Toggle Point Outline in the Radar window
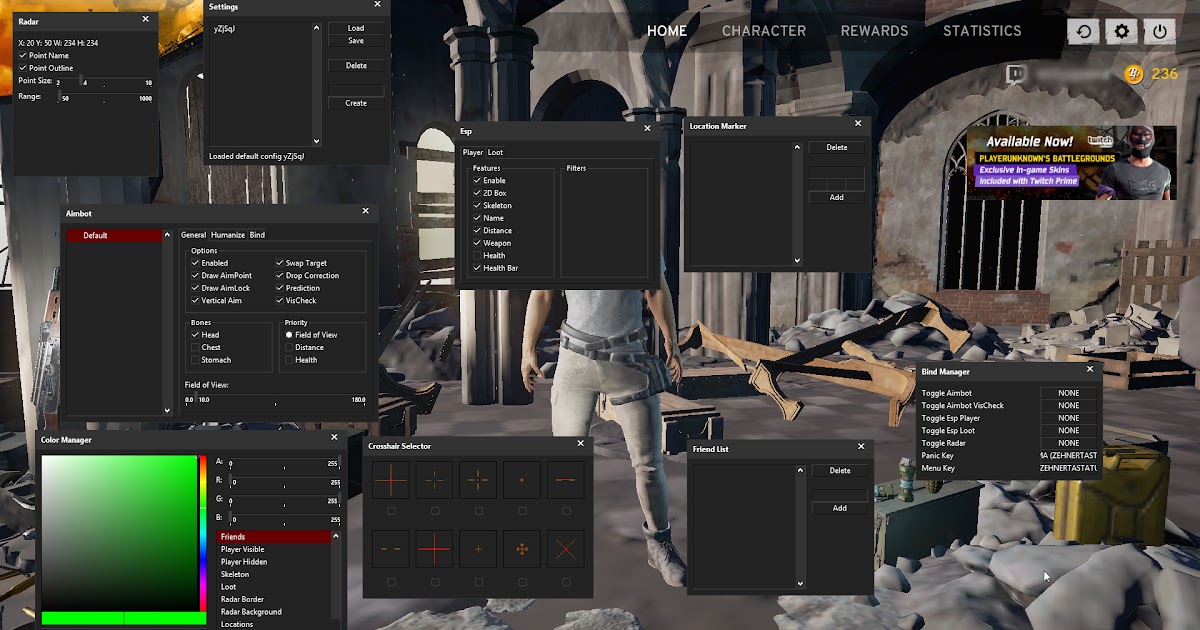Image resolution: width=1200 pixels, height=630 pixels. [23, 68]
